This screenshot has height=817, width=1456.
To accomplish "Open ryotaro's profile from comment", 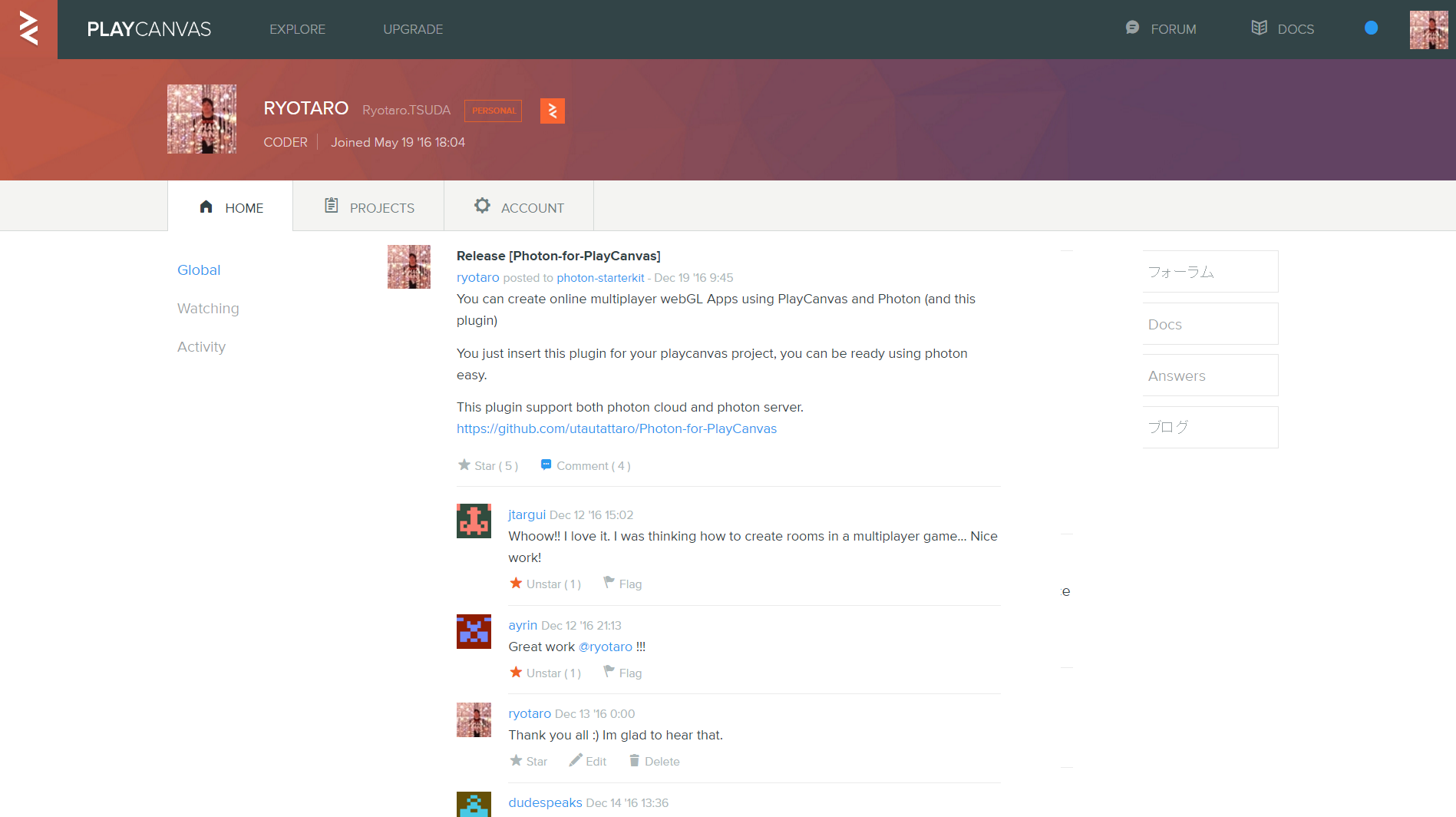I will (x=530, y=713).
